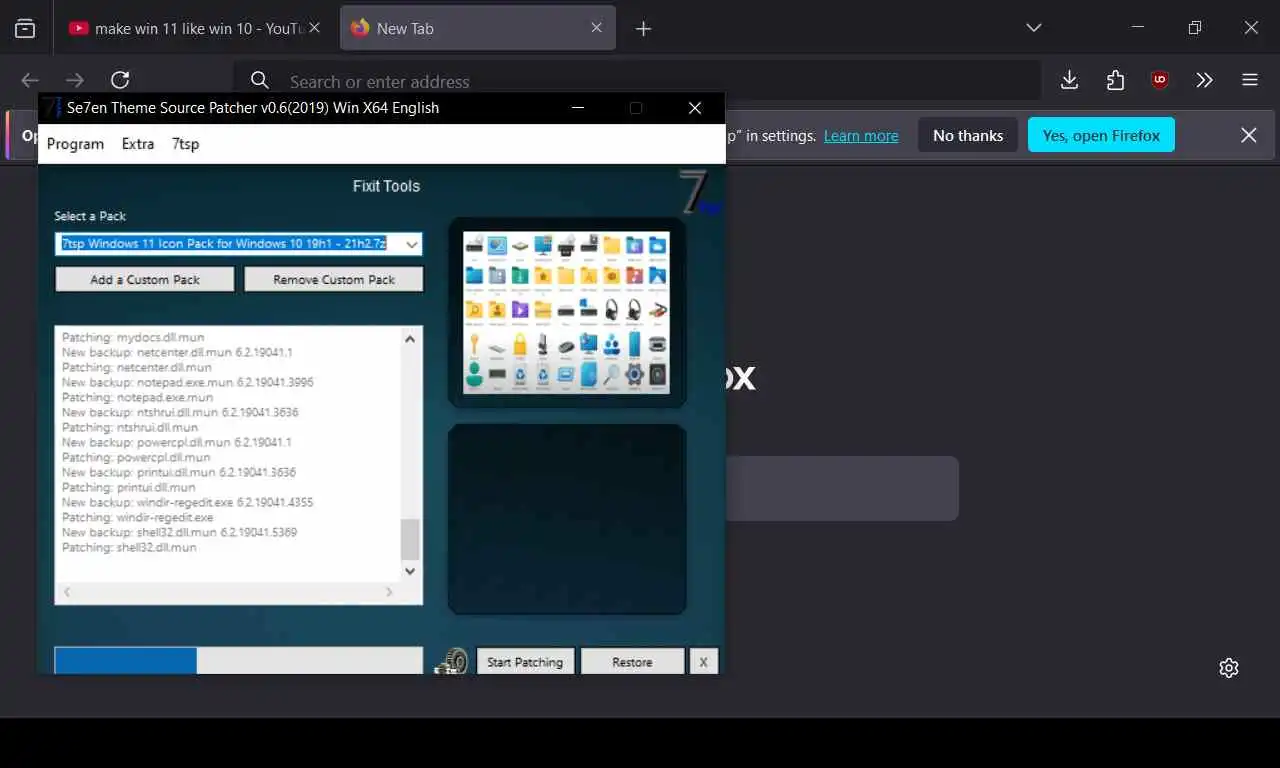Close the Se7en Theme Source Patcher window

695,108
